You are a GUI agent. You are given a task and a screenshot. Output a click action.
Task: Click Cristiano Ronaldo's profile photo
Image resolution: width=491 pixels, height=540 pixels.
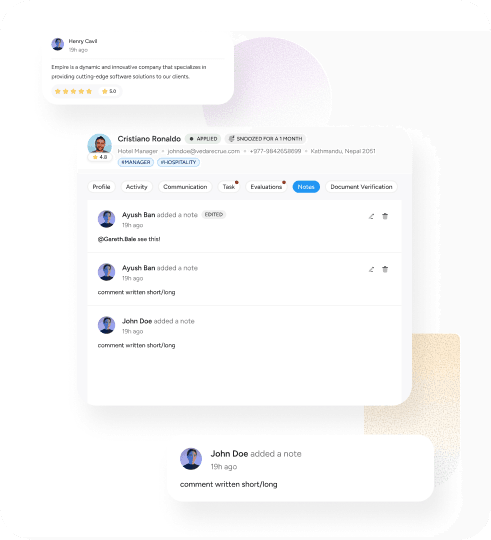tap(100, 144)
